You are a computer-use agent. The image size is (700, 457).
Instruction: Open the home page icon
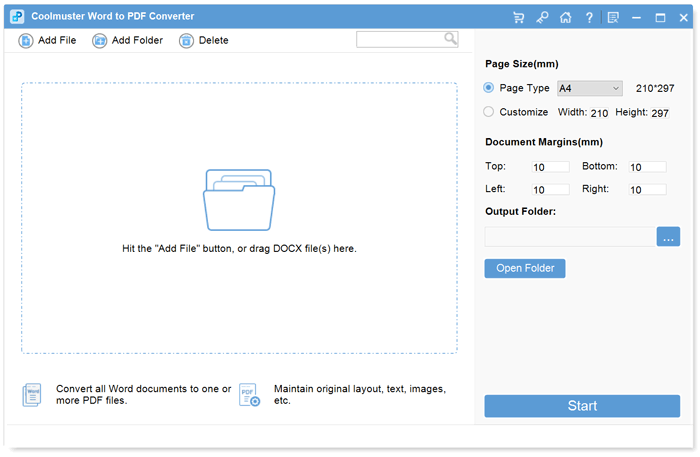566,17
